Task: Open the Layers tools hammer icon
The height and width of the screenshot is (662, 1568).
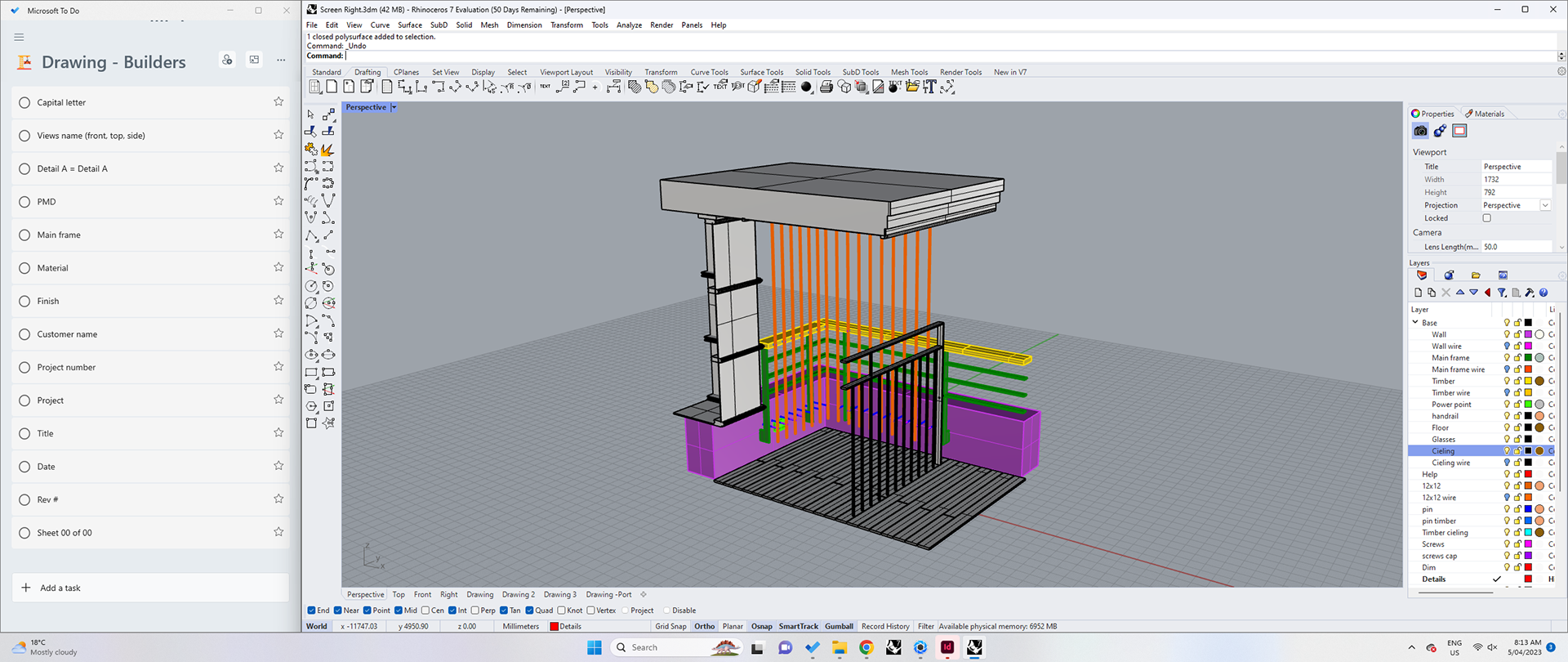Action: 1530,293
